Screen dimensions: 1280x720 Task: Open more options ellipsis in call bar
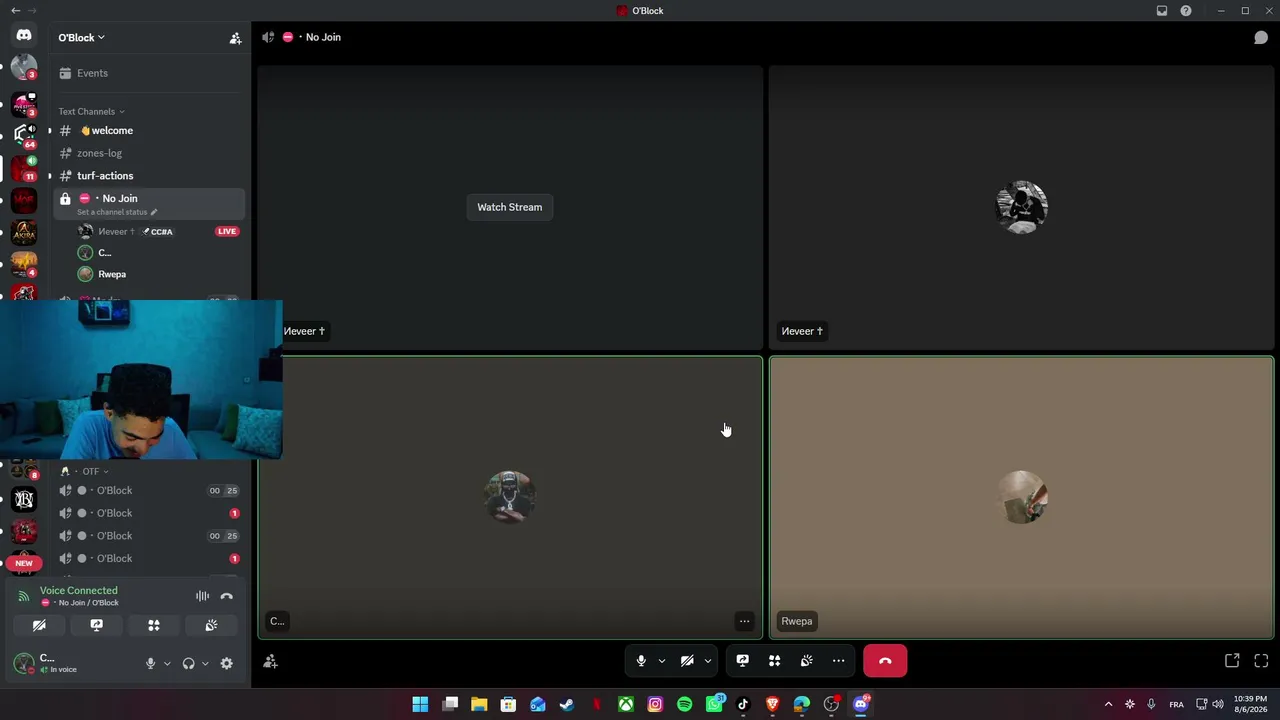pos(838,661)
